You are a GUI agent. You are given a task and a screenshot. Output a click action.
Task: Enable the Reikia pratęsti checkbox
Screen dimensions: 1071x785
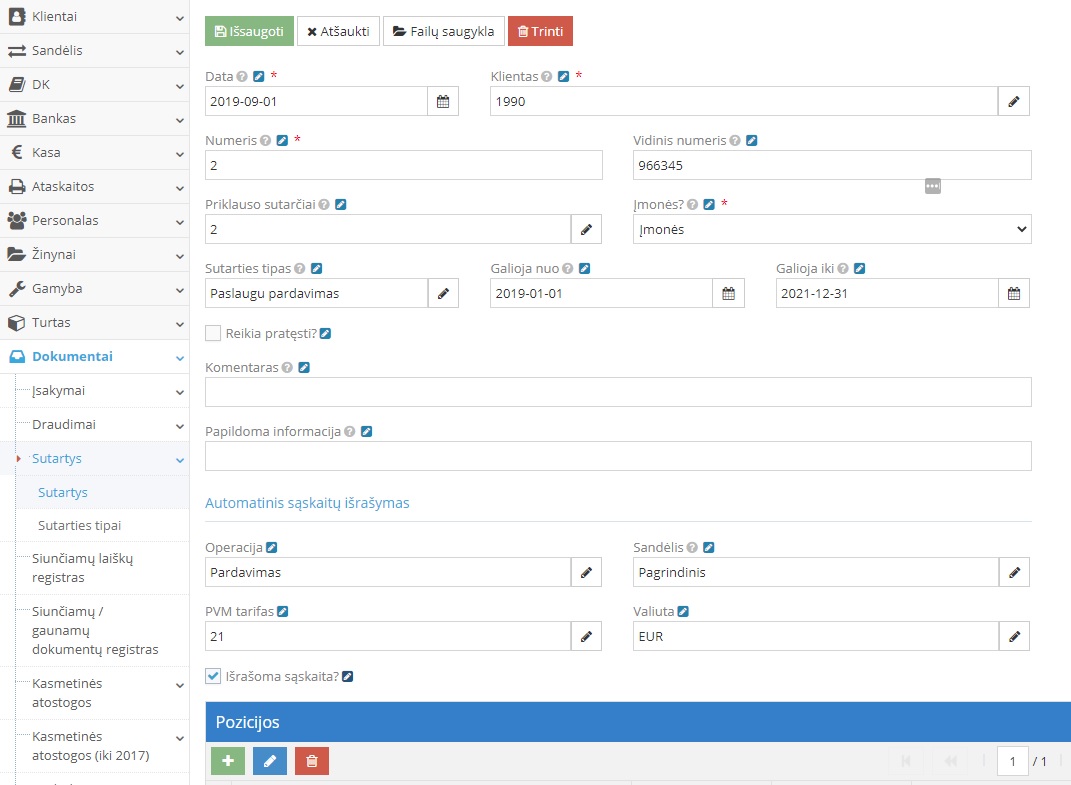[x=213, y=333]
